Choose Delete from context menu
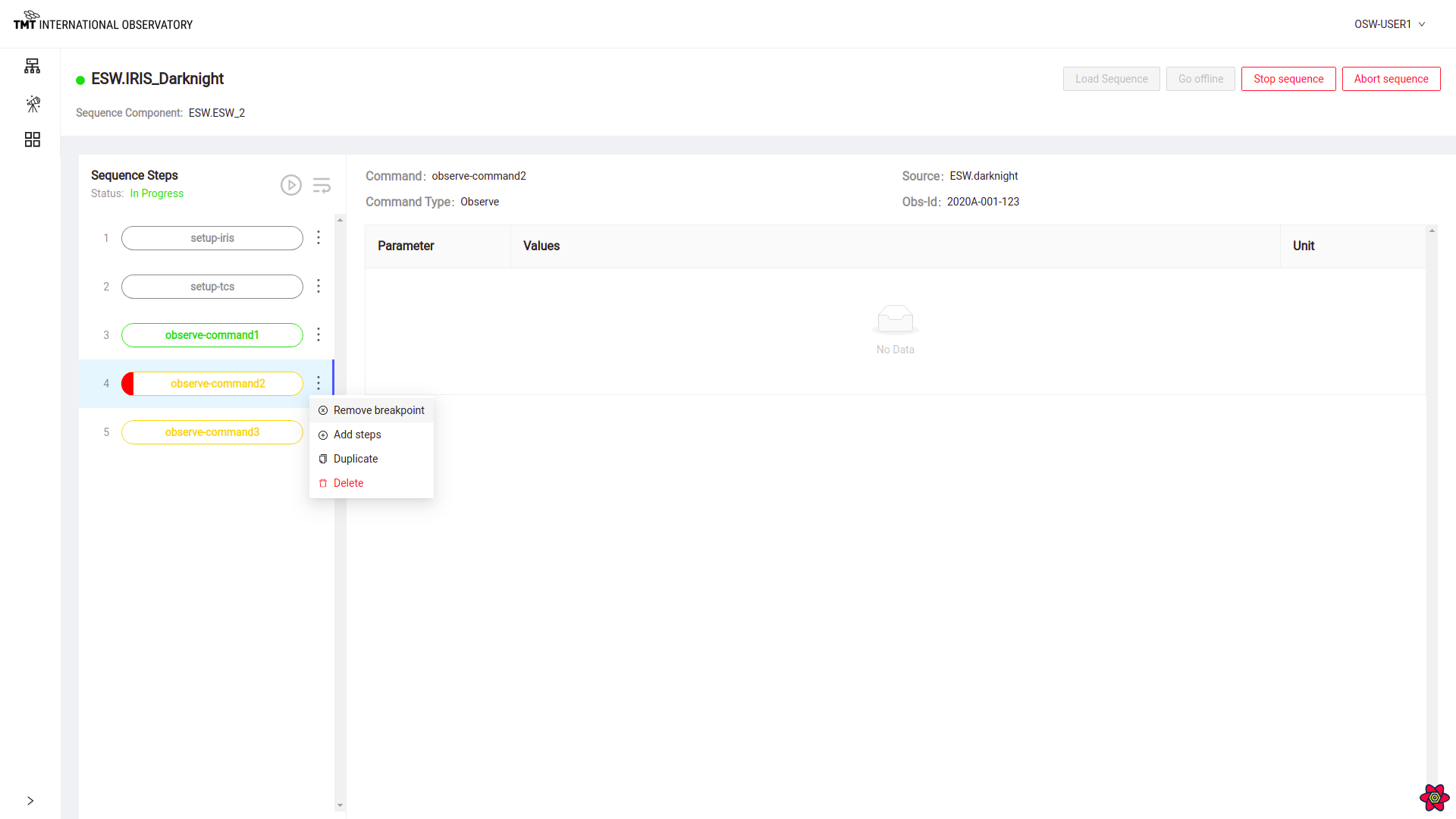Screen dimensions: 1456x819 pyautogui.click(x=372, y=483)
